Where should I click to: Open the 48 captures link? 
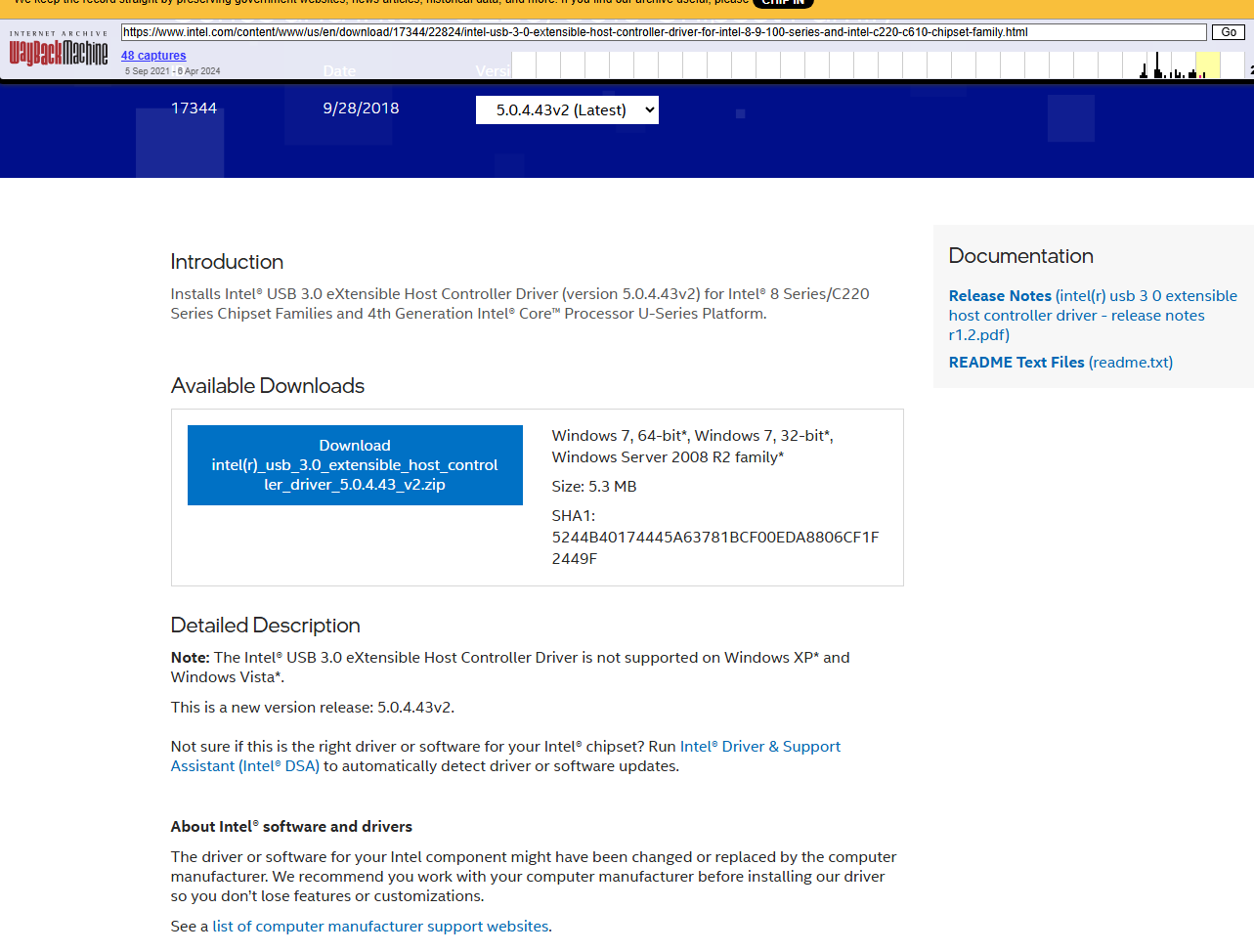coord(153,56)
